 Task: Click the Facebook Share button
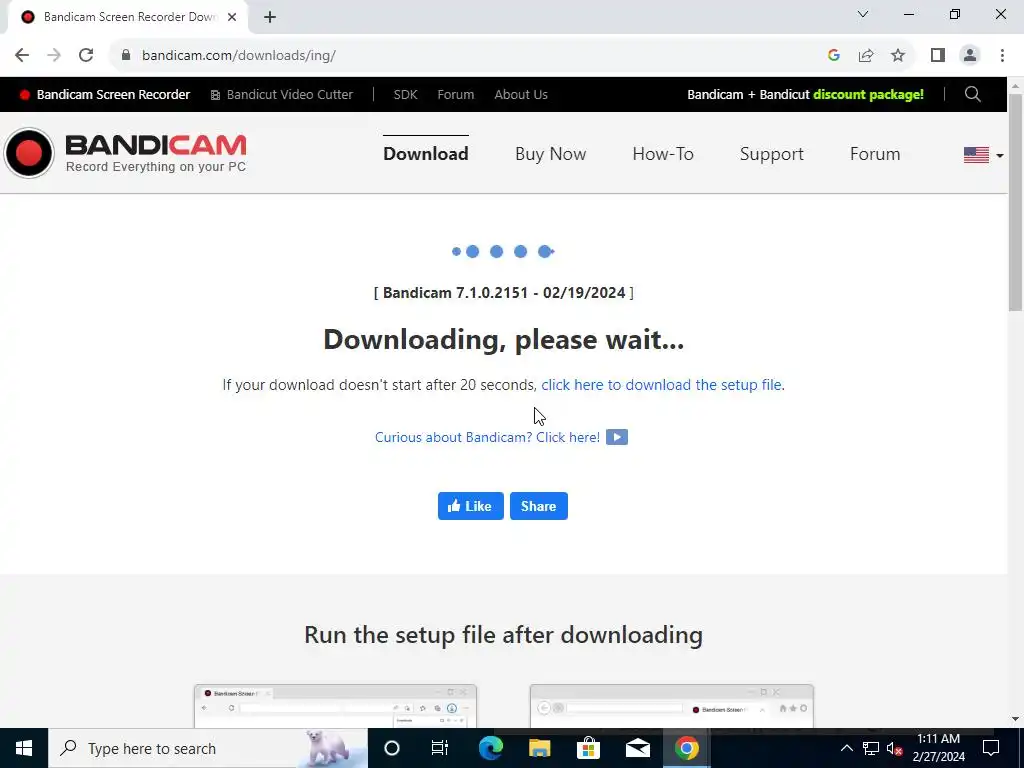539,506
